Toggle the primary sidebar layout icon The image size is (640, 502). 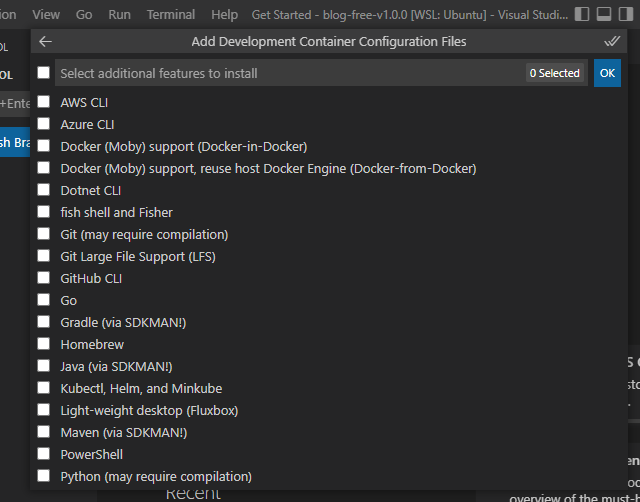point(582,14)
